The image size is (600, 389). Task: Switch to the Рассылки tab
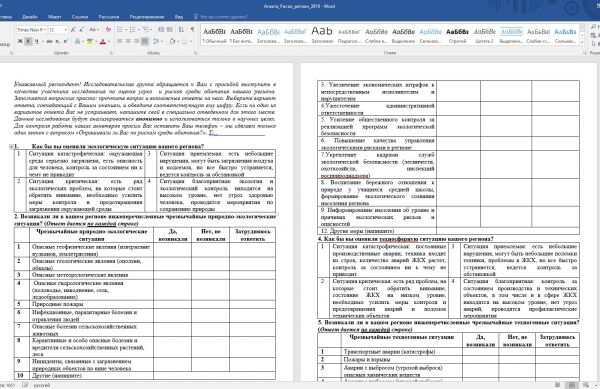(109, 17)
